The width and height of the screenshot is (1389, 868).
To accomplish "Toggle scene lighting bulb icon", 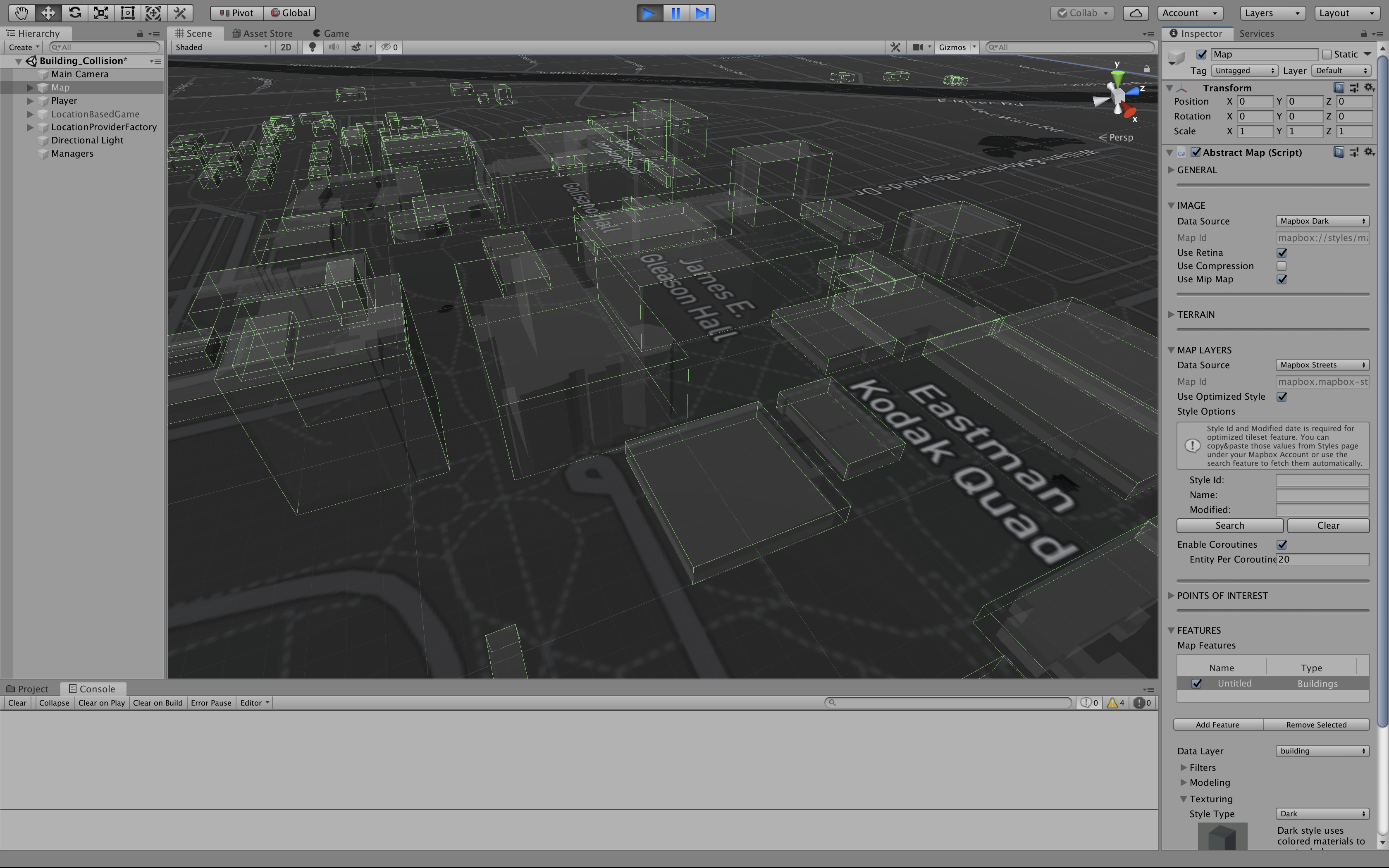I will [312, 47].
